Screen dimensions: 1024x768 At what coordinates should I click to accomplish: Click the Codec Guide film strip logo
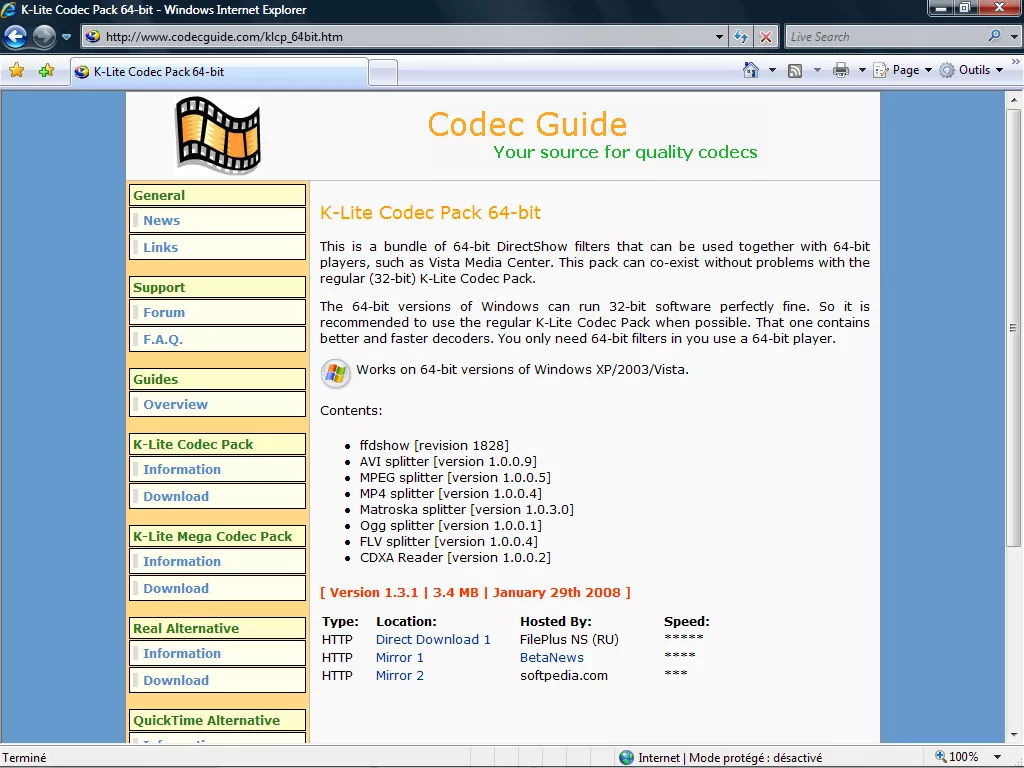tap(218, 135)
